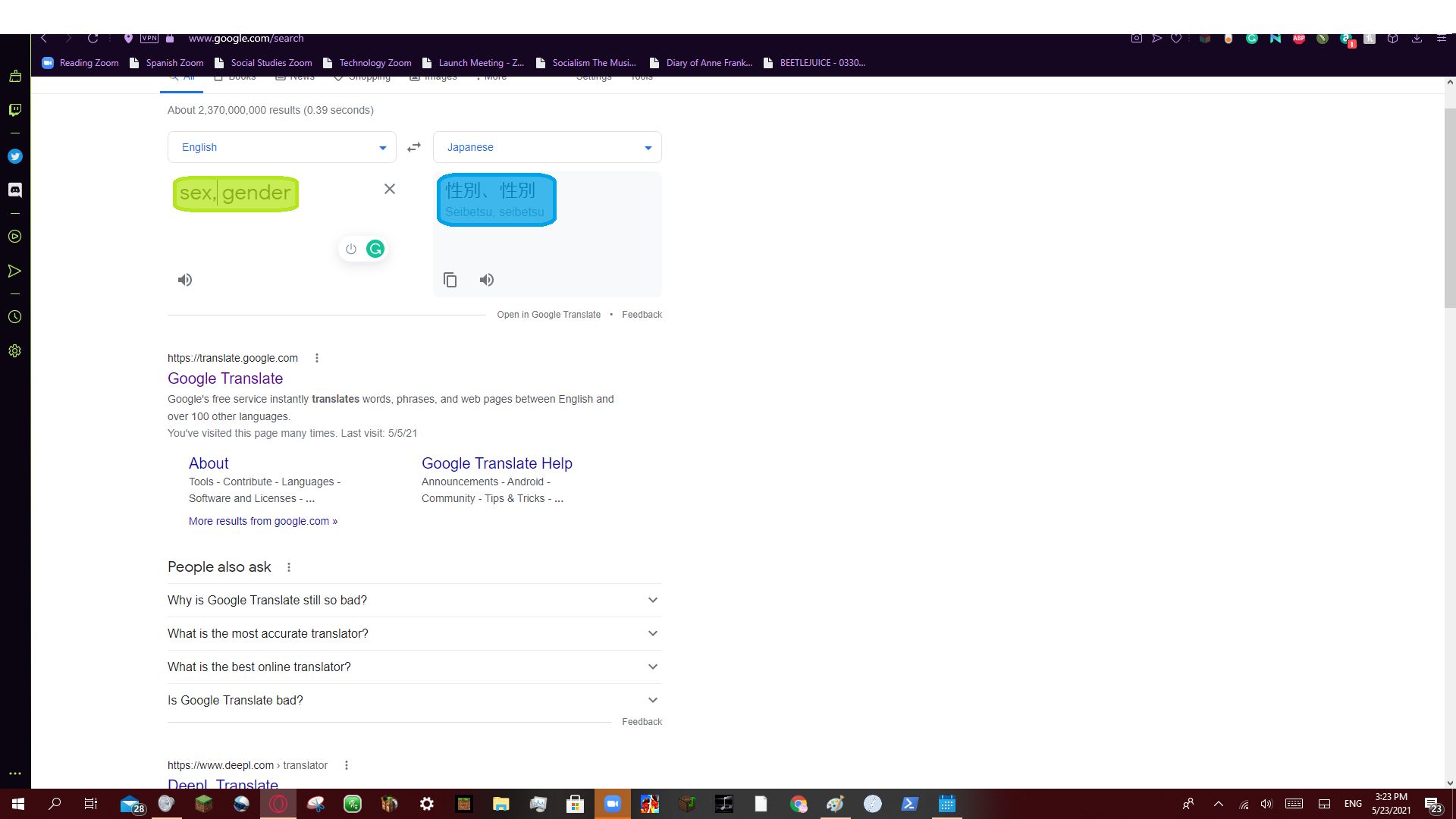Open the Grammarly icon in the text box
The width and height of the screenshot is (1456, 819).
pos(375,249)
